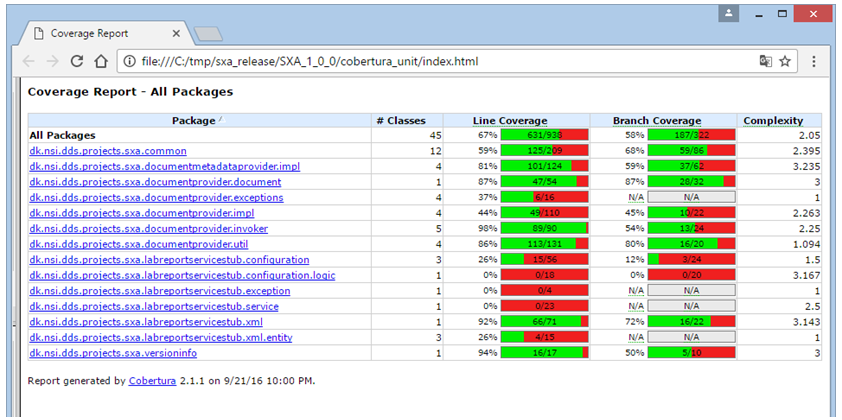Sort table by Package column header
The image size is (842, 420).
192,120
